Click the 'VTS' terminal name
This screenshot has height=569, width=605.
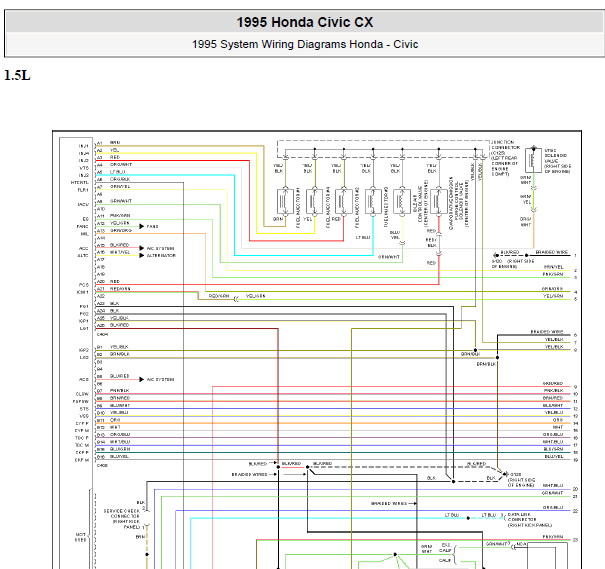(x=84, y=168)
